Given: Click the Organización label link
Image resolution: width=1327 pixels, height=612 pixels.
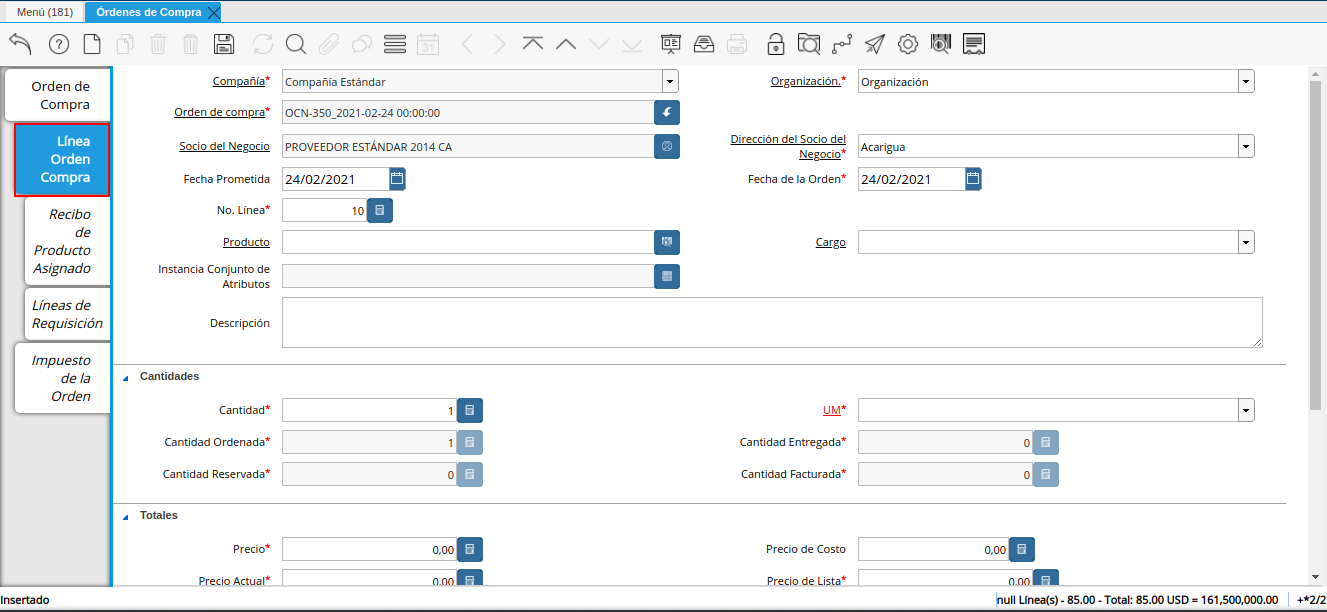Looking at the screenshot, I should tap(805, 81).
